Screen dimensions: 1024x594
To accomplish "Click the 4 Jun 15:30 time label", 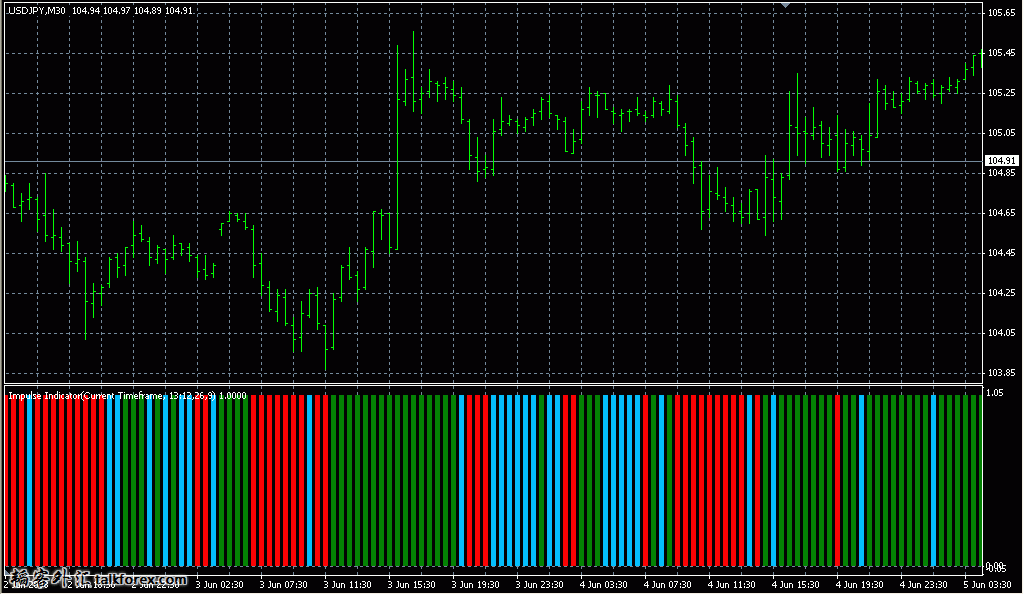I will point(795,585).
